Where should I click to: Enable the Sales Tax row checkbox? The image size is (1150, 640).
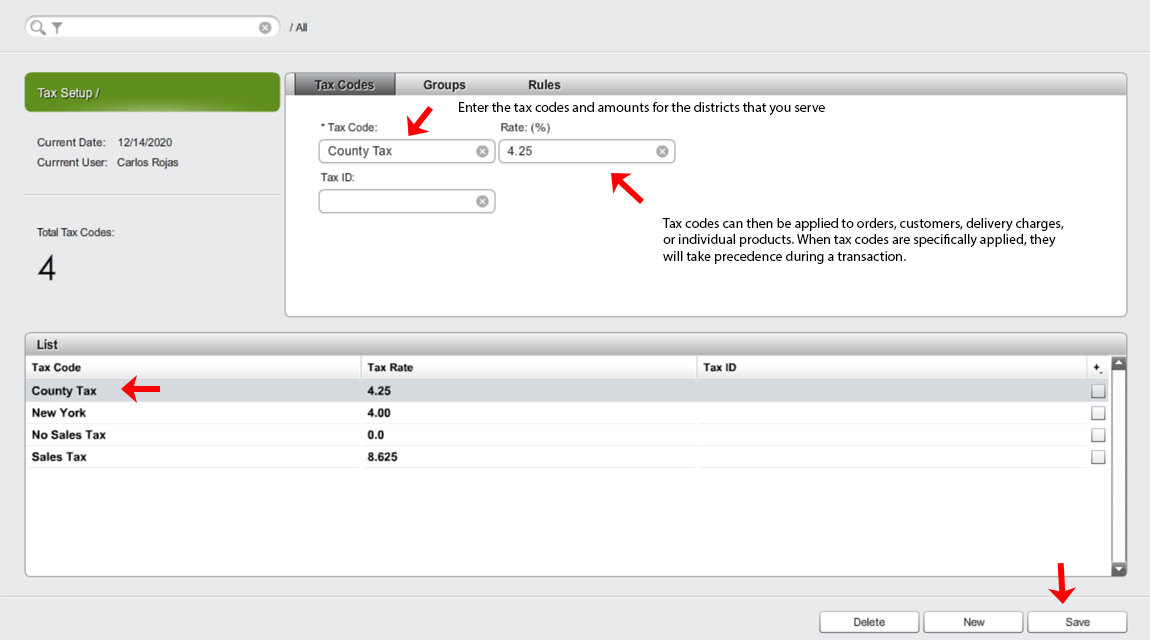(1098, 457)
